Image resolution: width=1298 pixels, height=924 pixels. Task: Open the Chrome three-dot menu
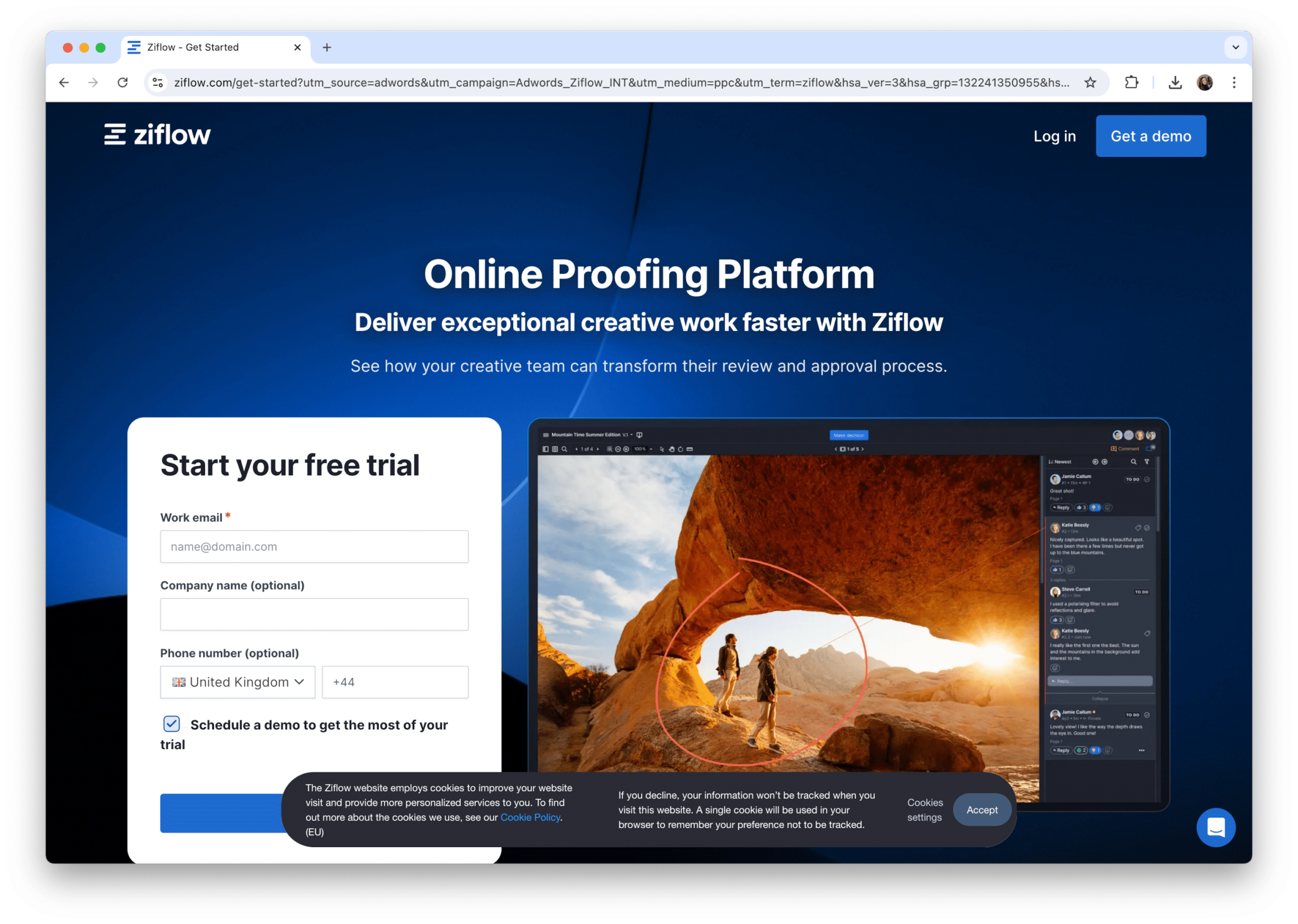point(1234,83)
